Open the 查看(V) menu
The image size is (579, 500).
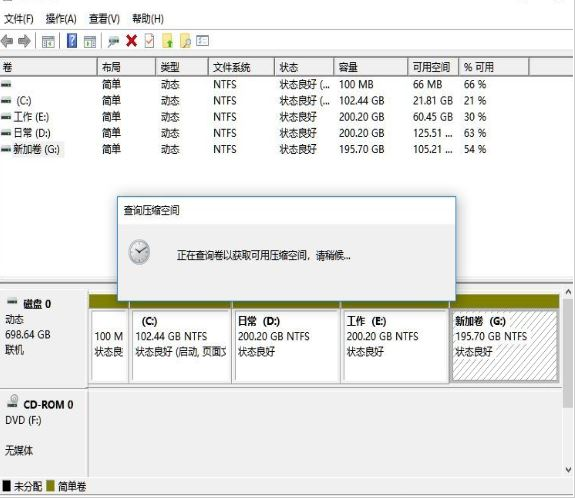pyautogui.click(x=104, y=18)
